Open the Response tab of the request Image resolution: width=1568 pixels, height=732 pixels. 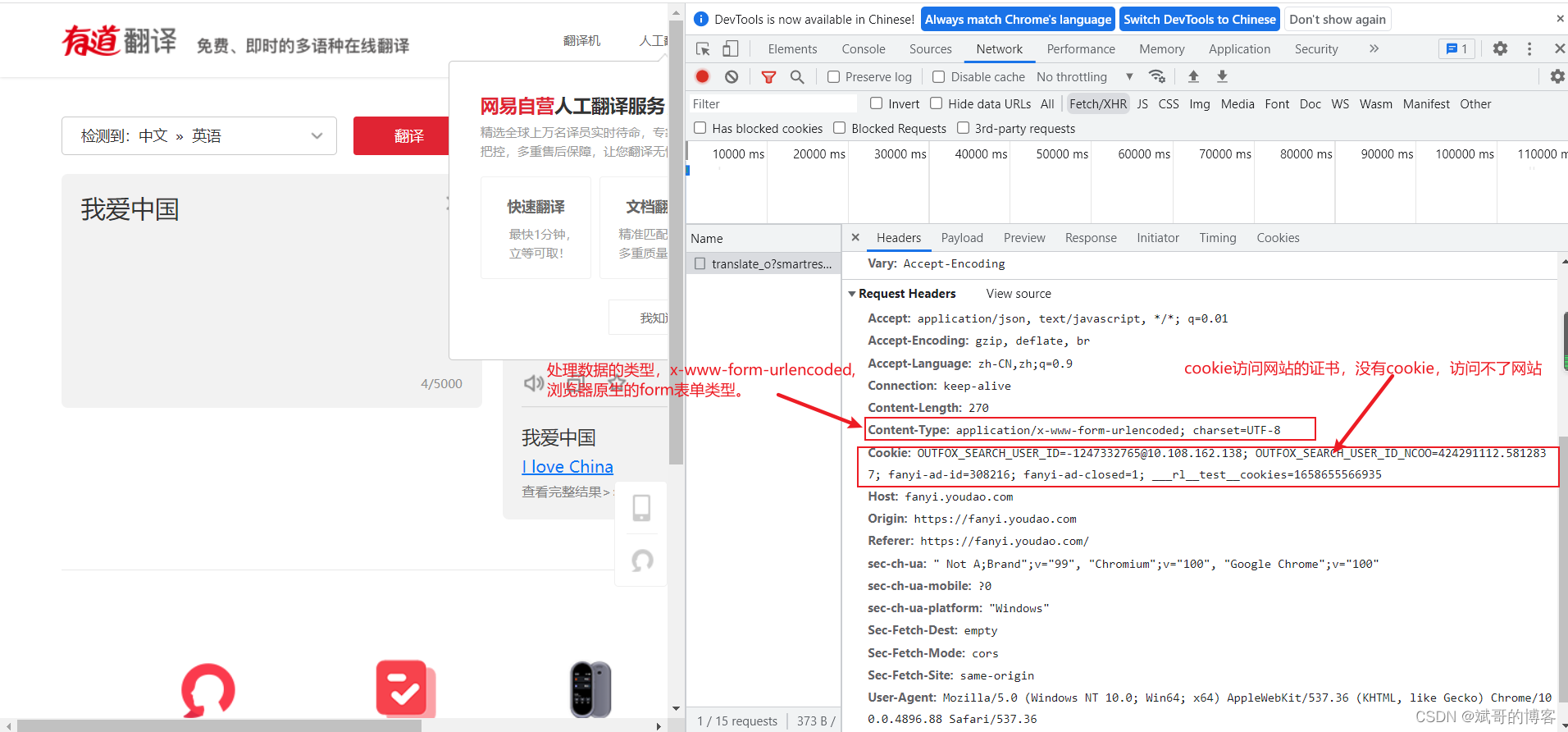coord(1091,238)
